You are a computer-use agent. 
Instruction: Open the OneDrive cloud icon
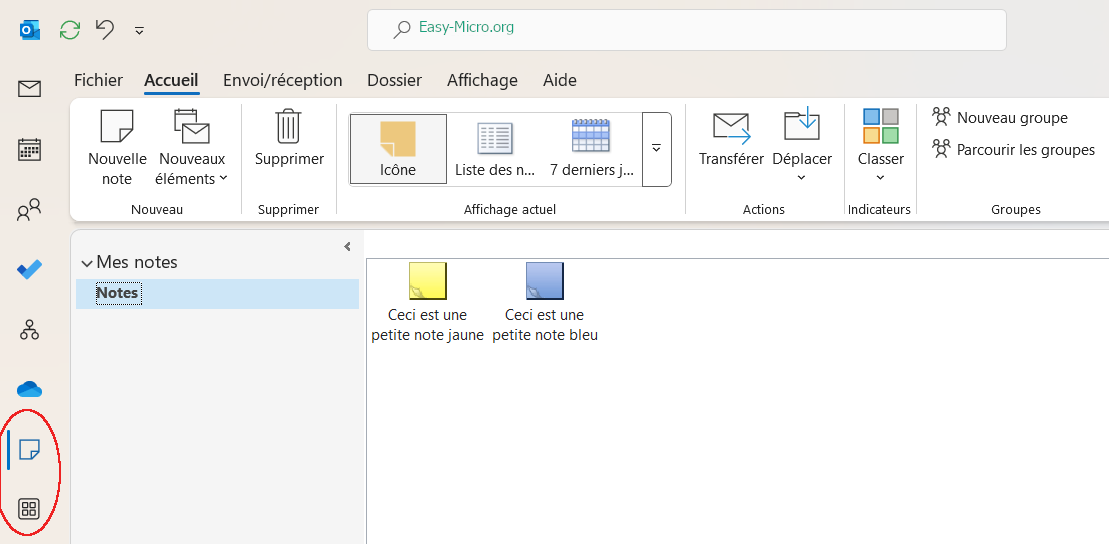click(29, 389)
